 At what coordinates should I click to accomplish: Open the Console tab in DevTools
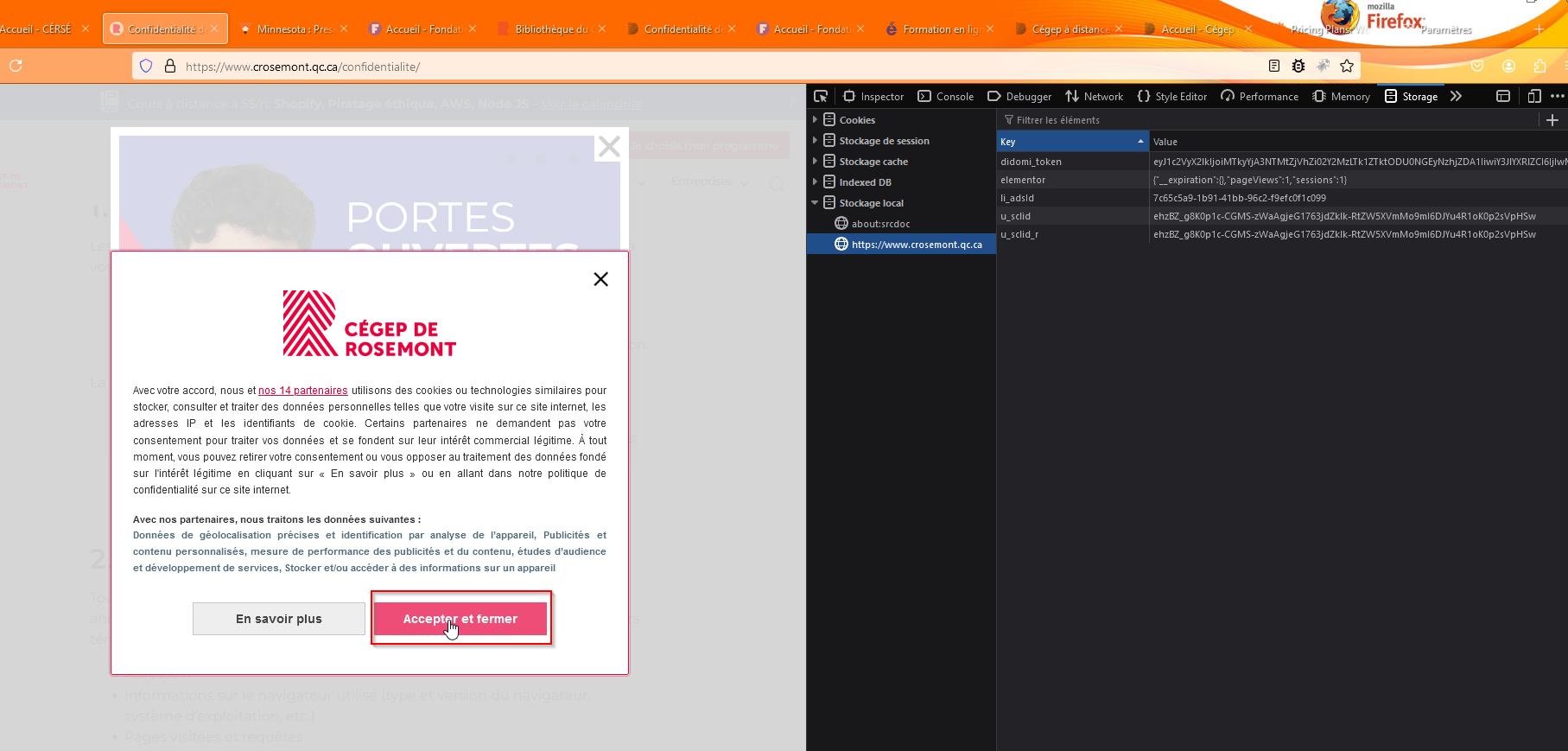pos(945,96)
